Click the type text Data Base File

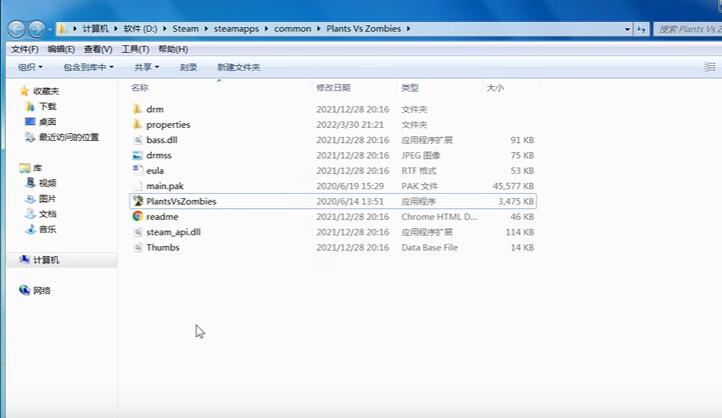click(430, 247)
